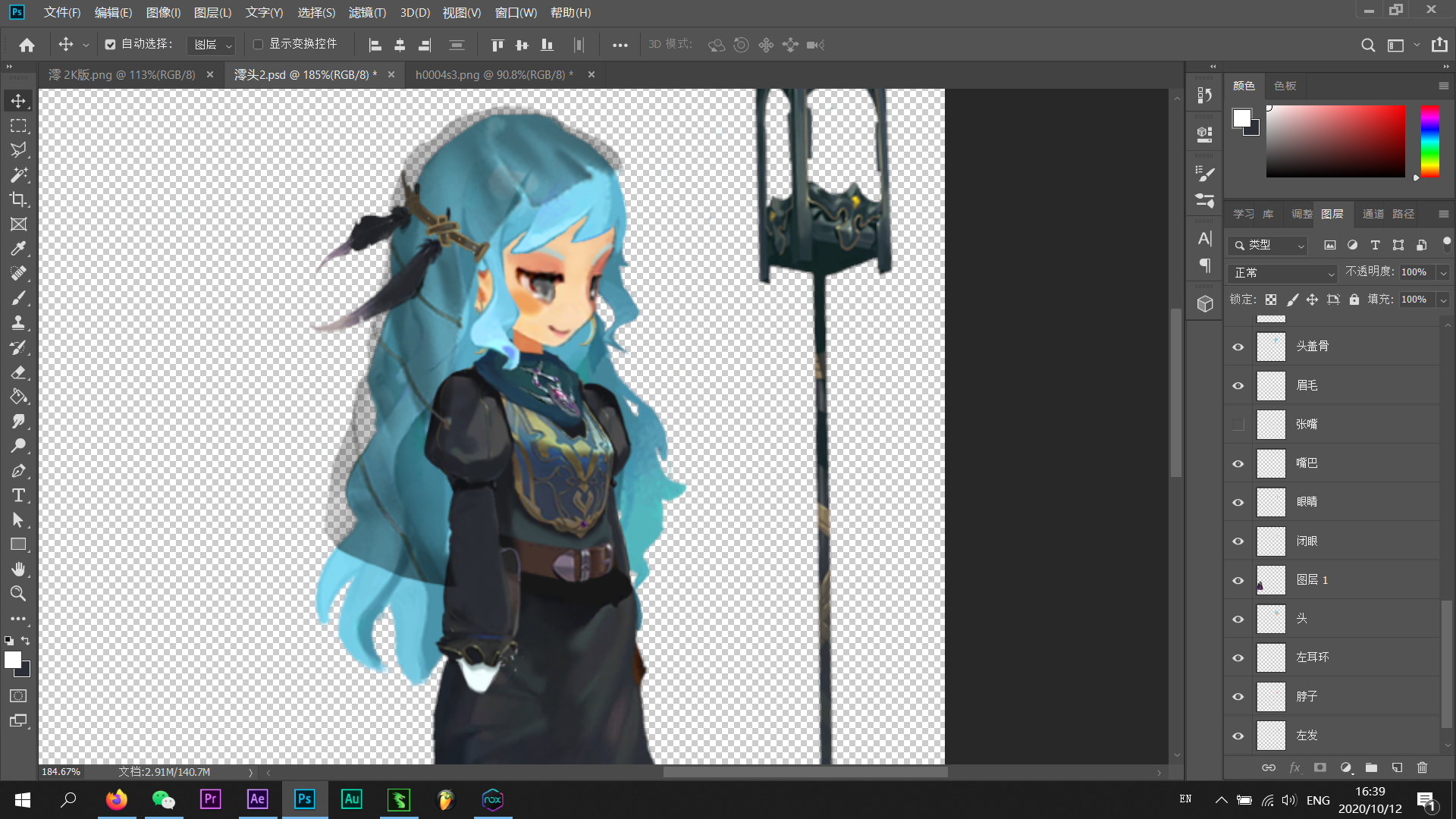1456x819 pixels.
Task: Expand the 填充 fill slider arrow
Action: [x=1443, y=300]
